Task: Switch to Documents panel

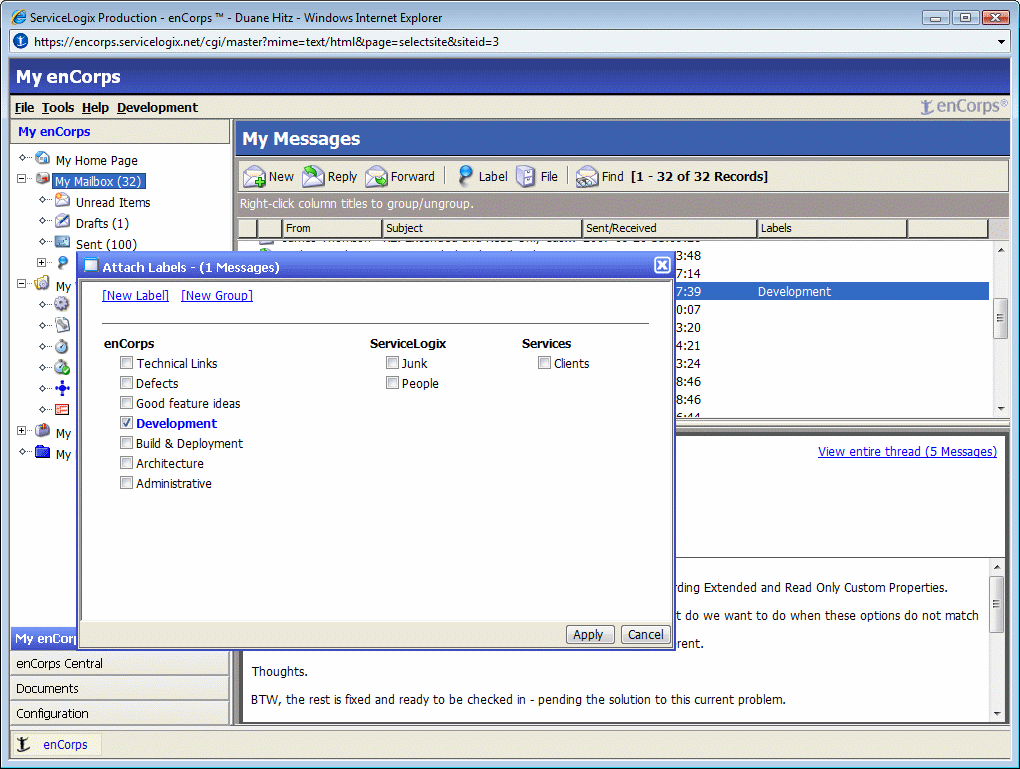Action: point(120,688)
